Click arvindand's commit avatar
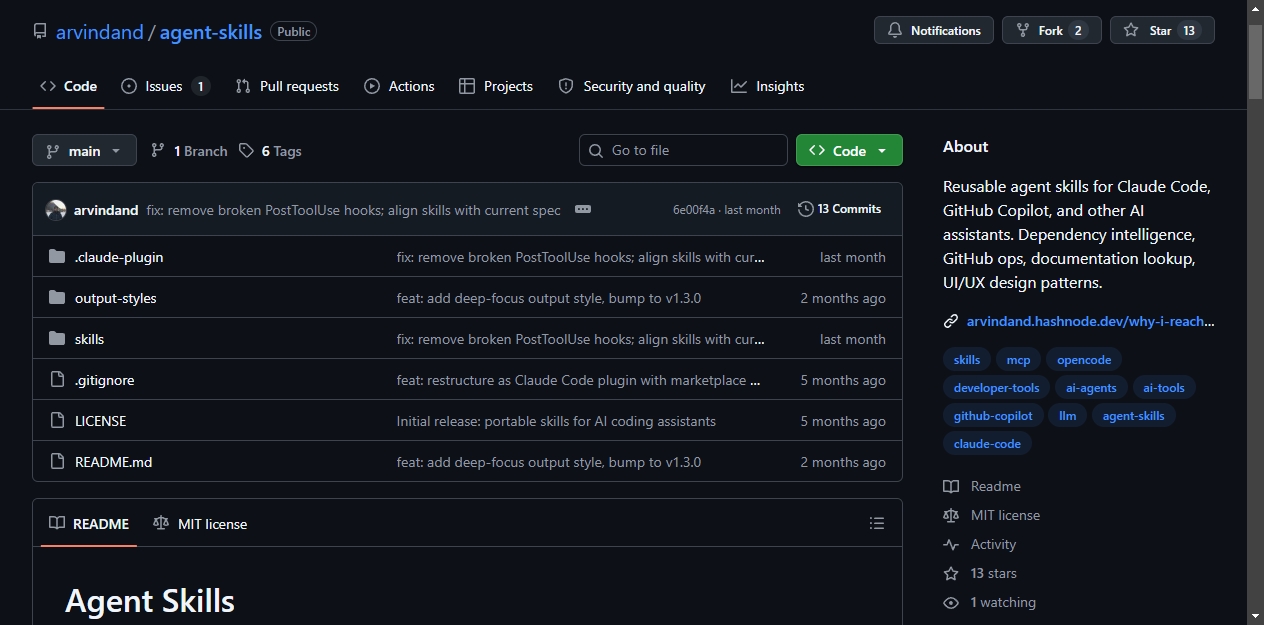The height and width of the screenshot is (625, 1264). click(56, 210)
